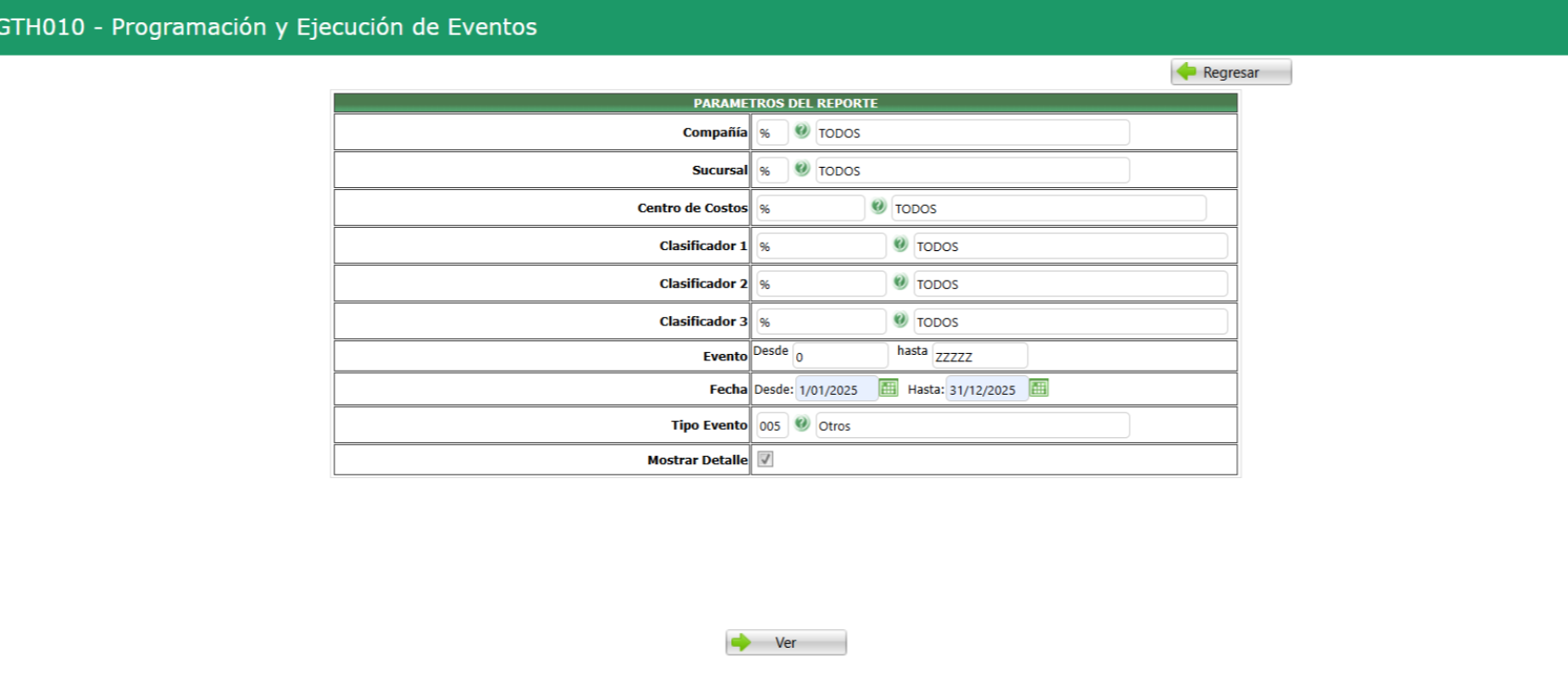1568x682 pixels.
Task: Open calendar picker for Fecha Desde
Action: 888,388
